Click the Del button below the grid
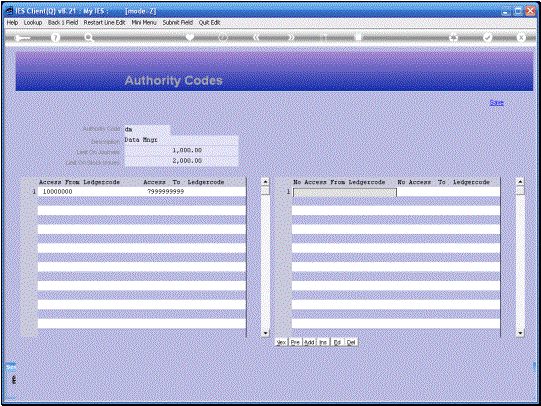 (351, 342)
